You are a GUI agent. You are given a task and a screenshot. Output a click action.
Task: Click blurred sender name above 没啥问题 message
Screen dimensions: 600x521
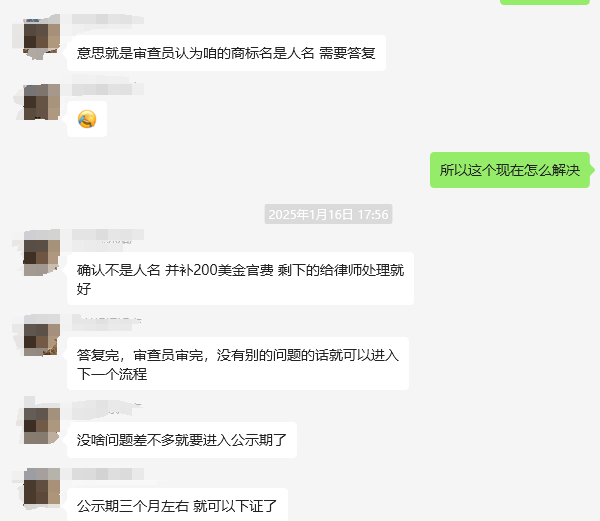107,407
